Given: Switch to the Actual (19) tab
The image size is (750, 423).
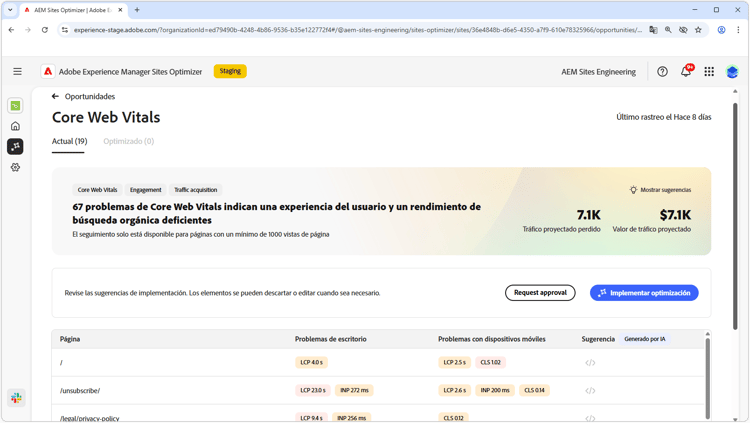Looking at the screenshot, I should [x=69, y=141].
